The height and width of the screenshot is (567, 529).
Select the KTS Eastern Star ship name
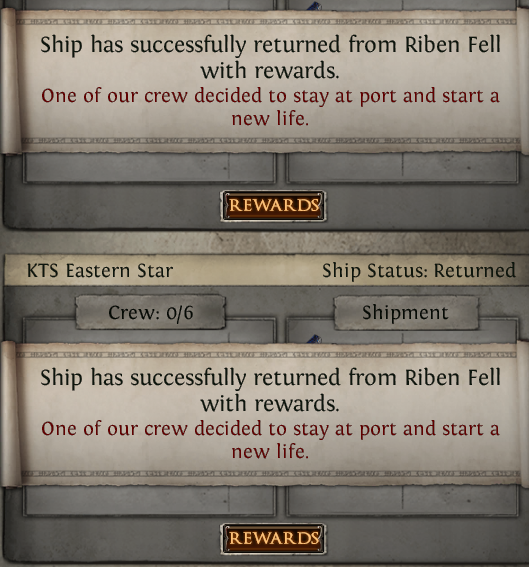(100, 271)
